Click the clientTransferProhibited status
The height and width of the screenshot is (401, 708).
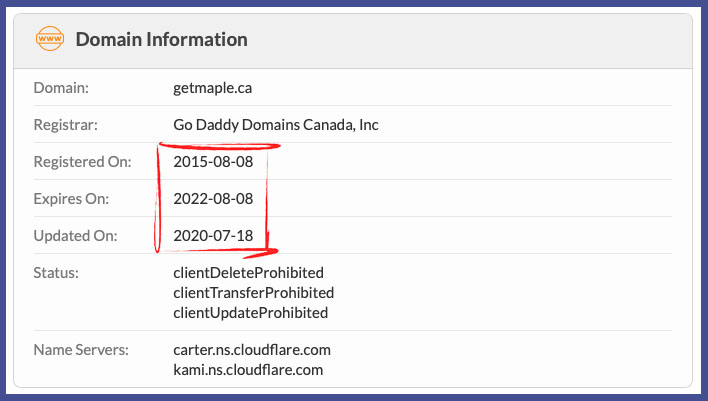(x=253, y=293)
